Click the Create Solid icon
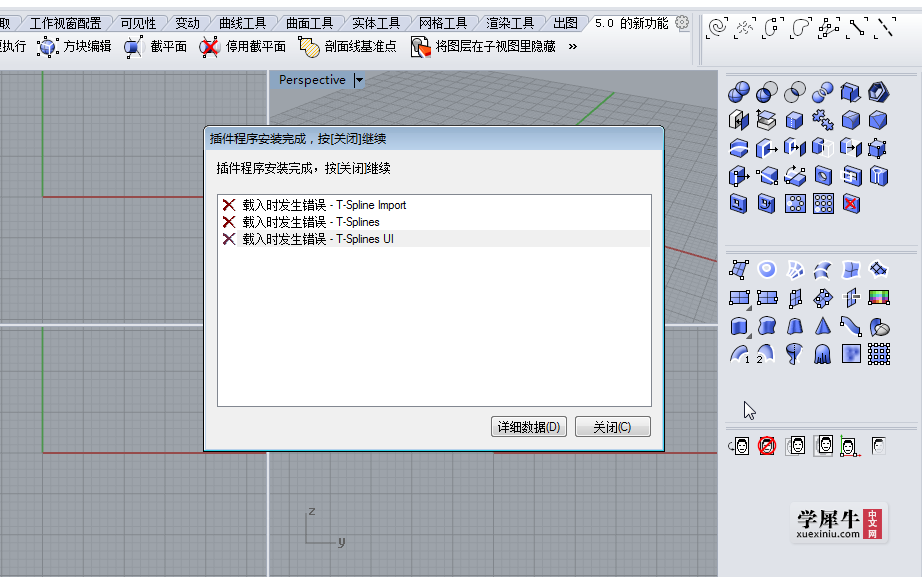Image resolution: width=922 pixels, height=577 pixels. point(850,92)
